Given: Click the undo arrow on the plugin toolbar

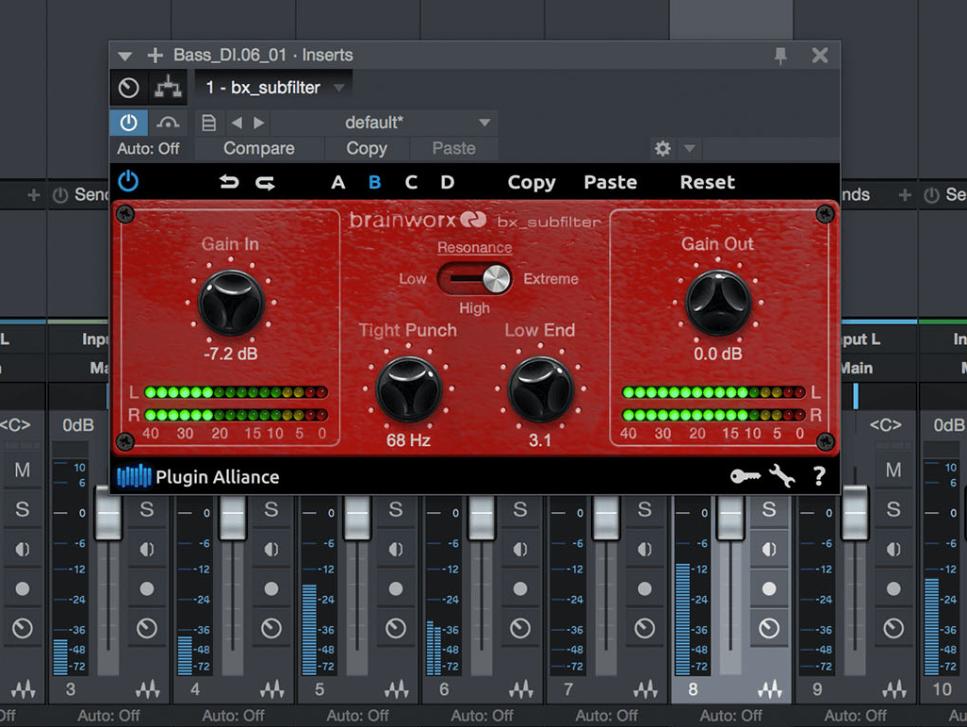Looking at the screenshot, I should 229,182.
